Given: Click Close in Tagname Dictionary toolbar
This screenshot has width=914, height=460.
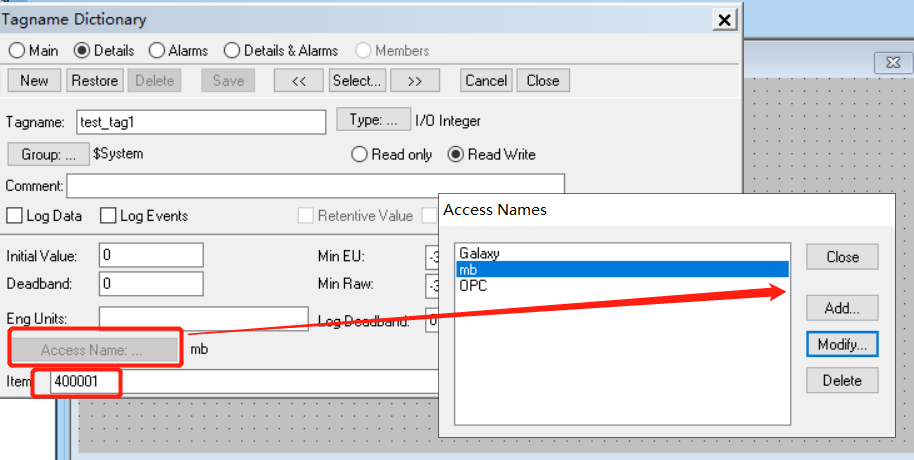Looking at the screenshot, I should (x=543, y=80).
